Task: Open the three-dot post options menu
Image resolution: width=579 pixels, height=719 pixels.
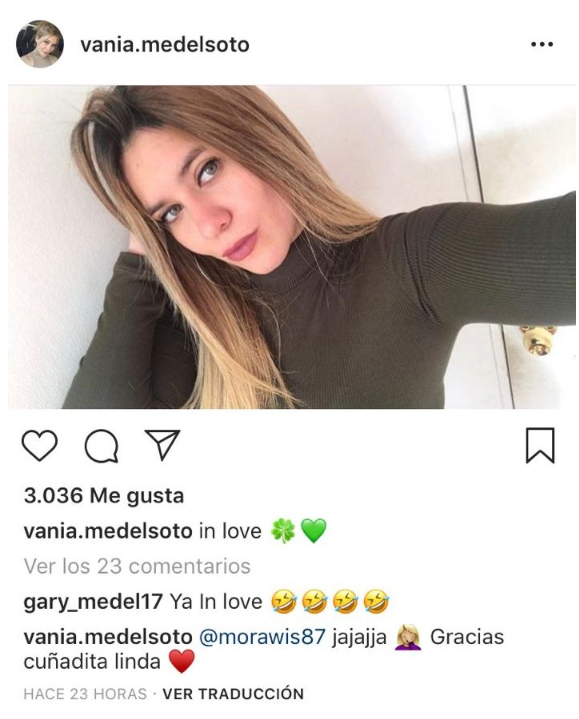Action: (x=541, y=44)
